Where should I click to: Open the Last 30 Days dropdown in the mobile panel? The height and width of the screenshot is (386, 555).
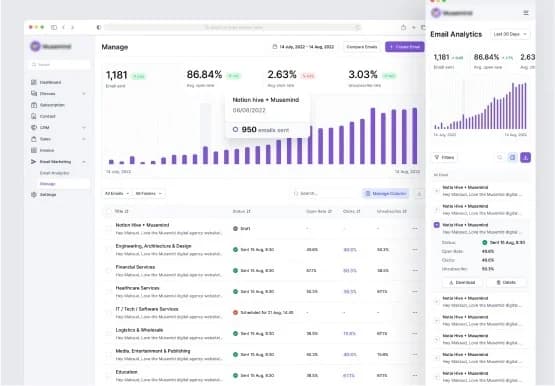(510, 34)
